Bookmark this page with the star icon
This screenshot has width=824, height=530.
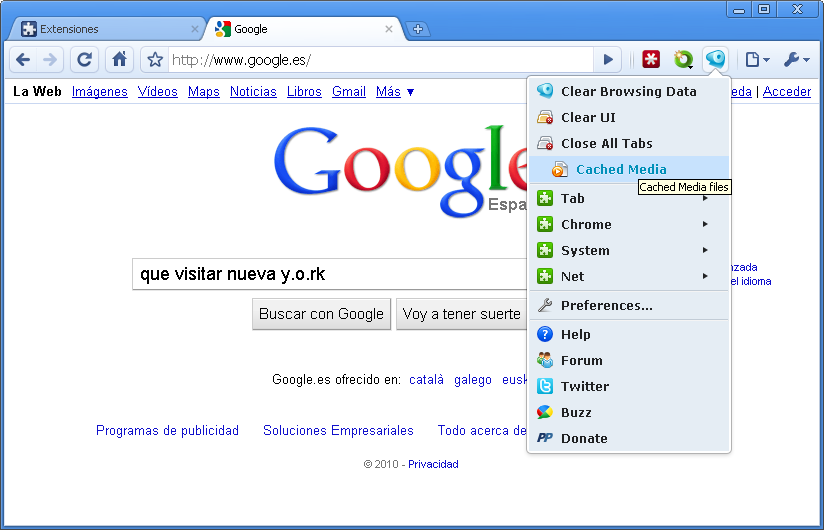155,60
